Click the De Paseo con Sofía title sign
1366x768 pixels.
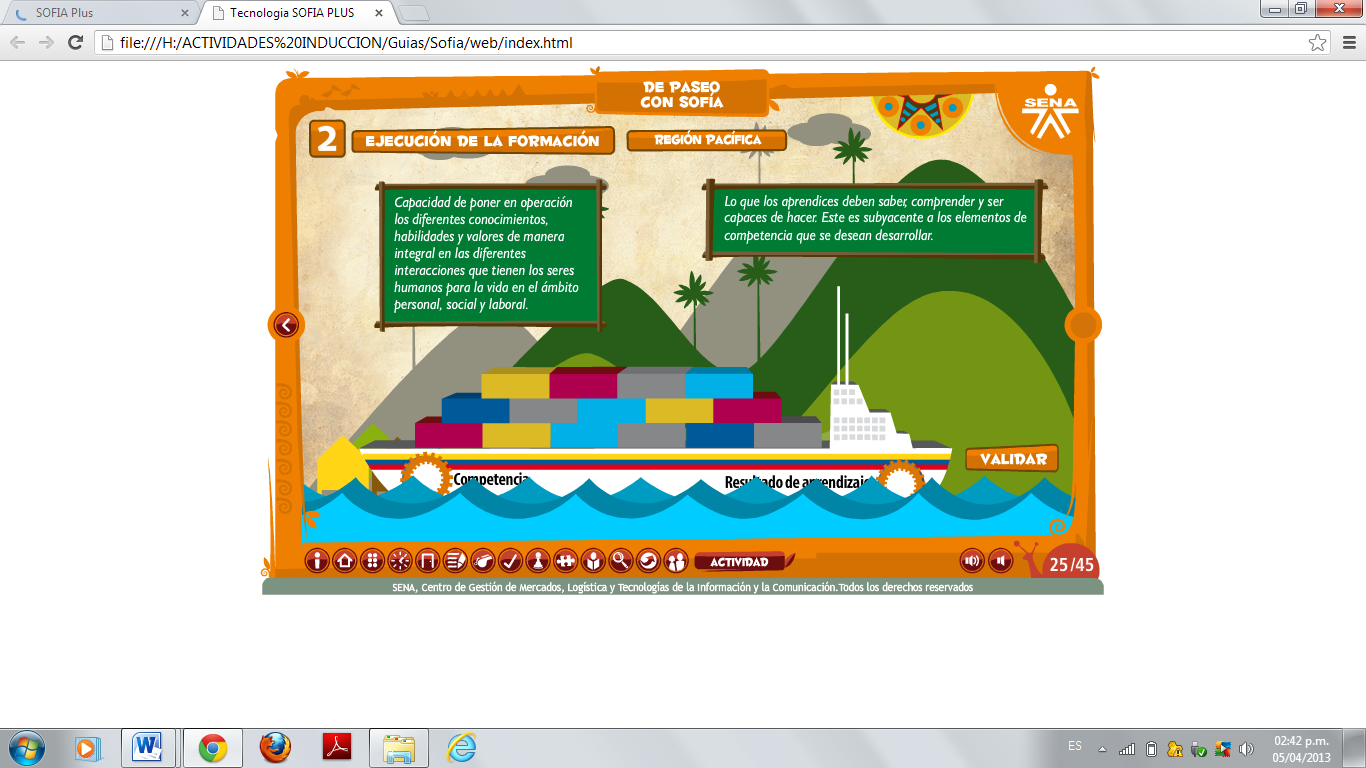(x=682, y=95)
